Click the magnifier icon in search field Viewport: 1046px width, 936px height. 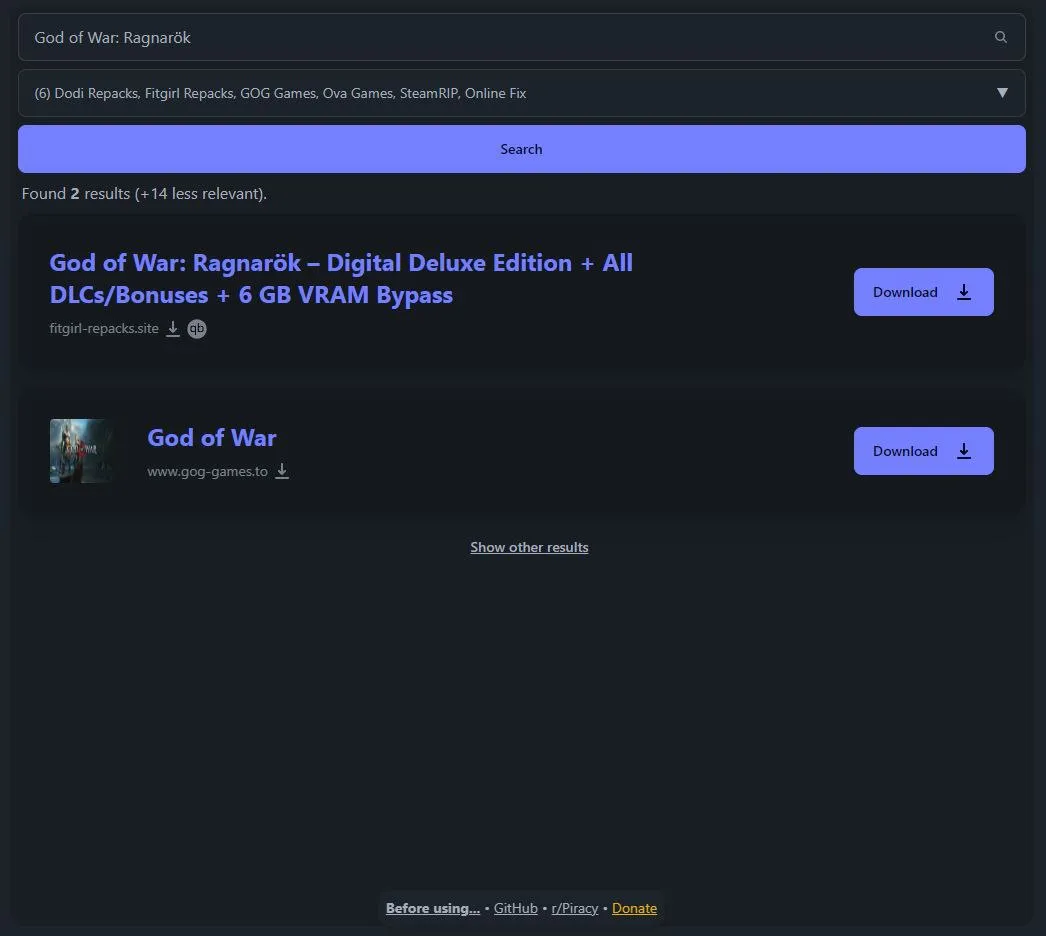tap(1000, 37)
